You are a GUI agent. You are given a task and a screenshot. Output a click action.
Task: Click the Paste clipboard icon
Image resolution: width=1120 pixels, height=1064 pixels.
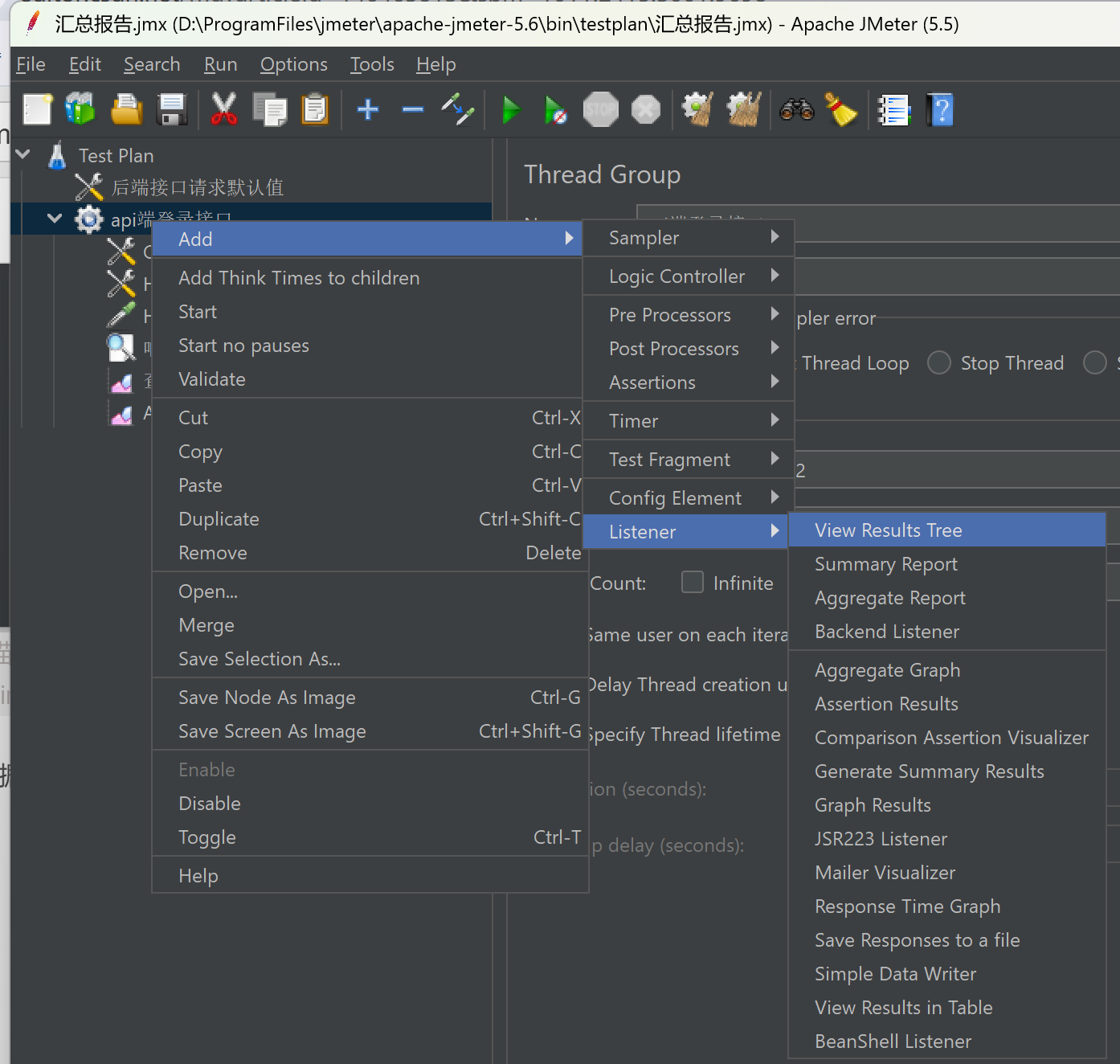[x=314, y=110]
